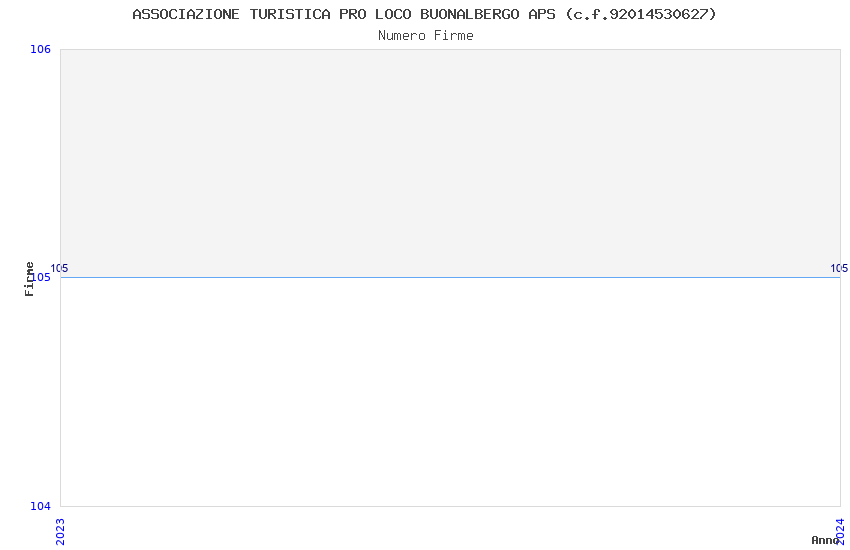
Task: Click the word APS in the title
Action: click(x=542, y=14)
